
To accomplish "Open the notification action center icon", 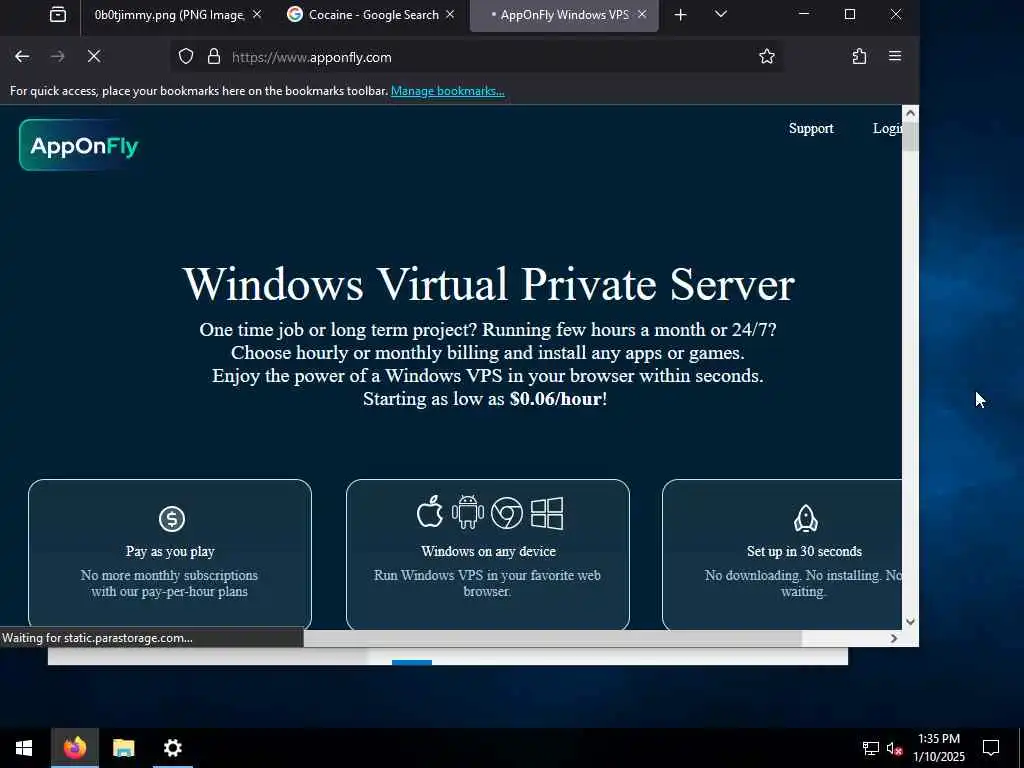I will pyautogui.click(x=991, y=748).
